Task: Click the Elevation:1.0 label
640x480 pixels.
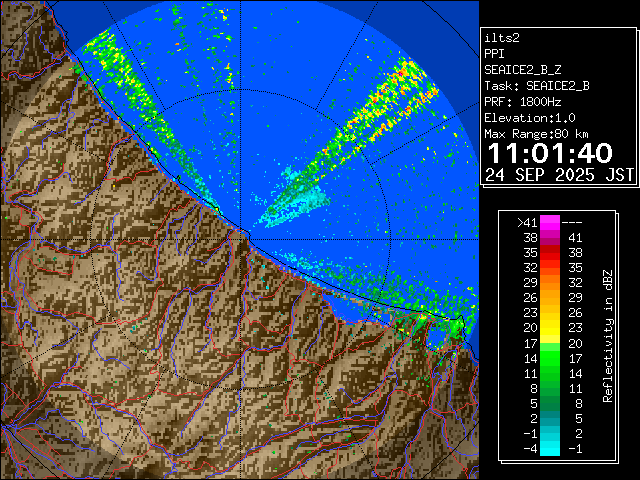Action: point(532,117)
